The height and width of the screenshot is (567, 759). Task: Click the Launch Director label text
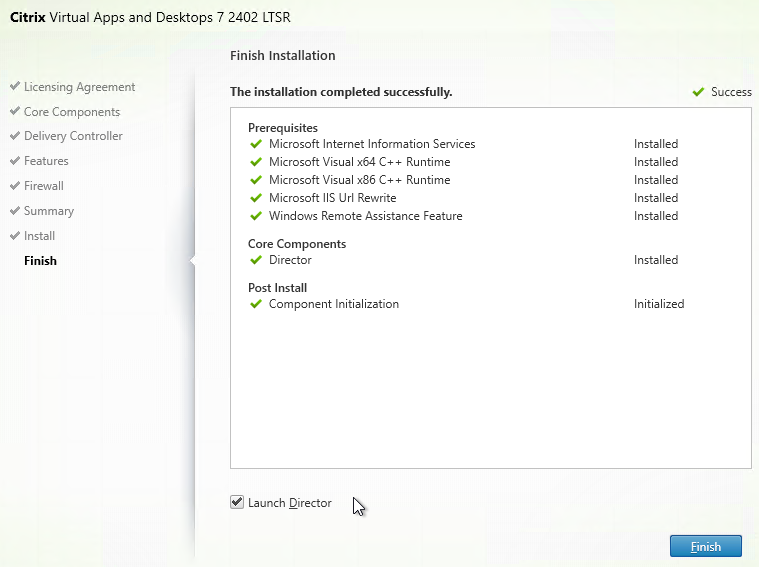tap(289, 503)
